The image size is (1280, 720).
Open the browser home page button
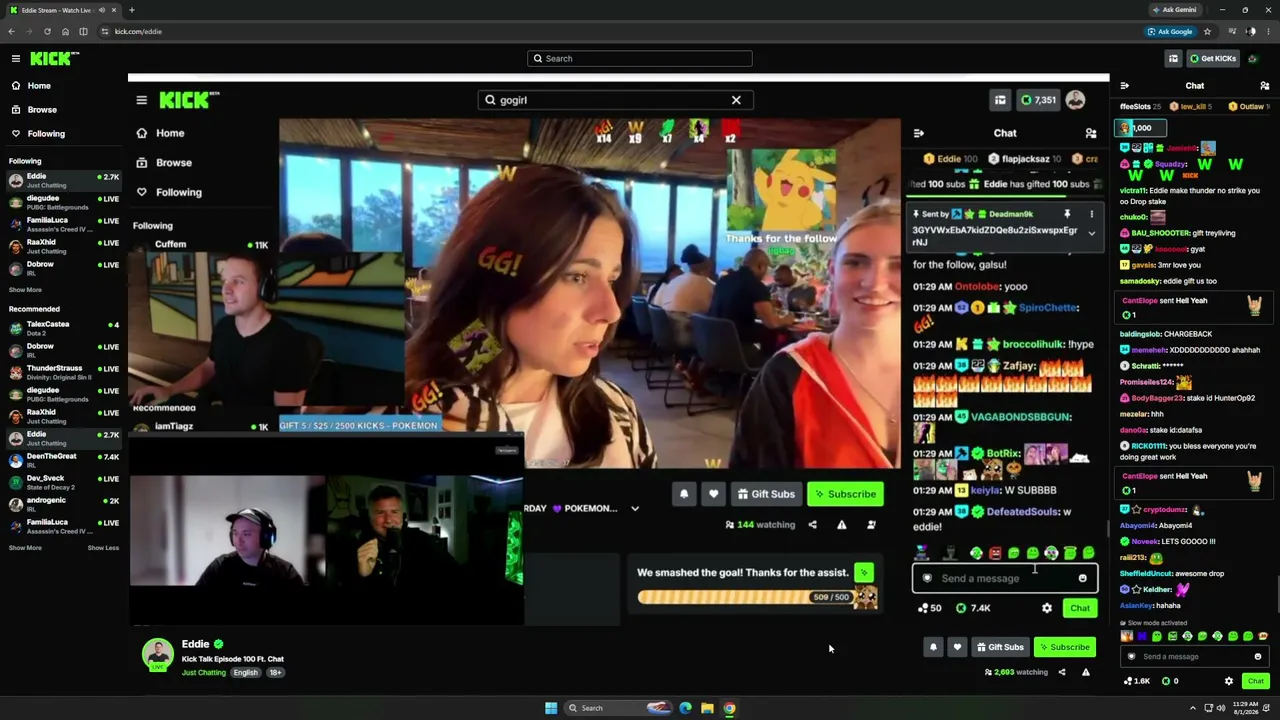click(x=65, y=31)
